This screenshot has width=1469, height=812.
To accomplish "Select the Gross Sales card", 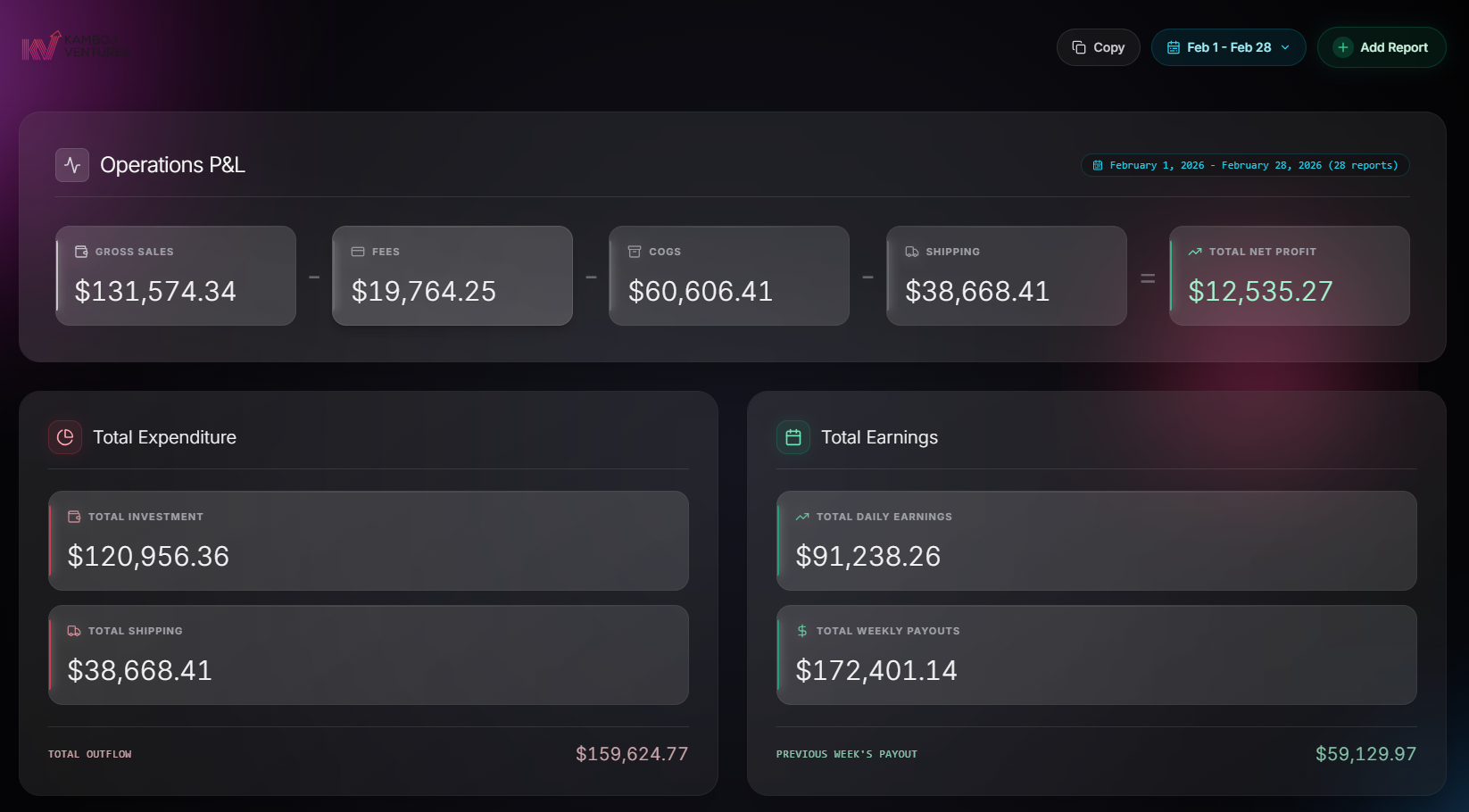I will click(x=176, y=276).
